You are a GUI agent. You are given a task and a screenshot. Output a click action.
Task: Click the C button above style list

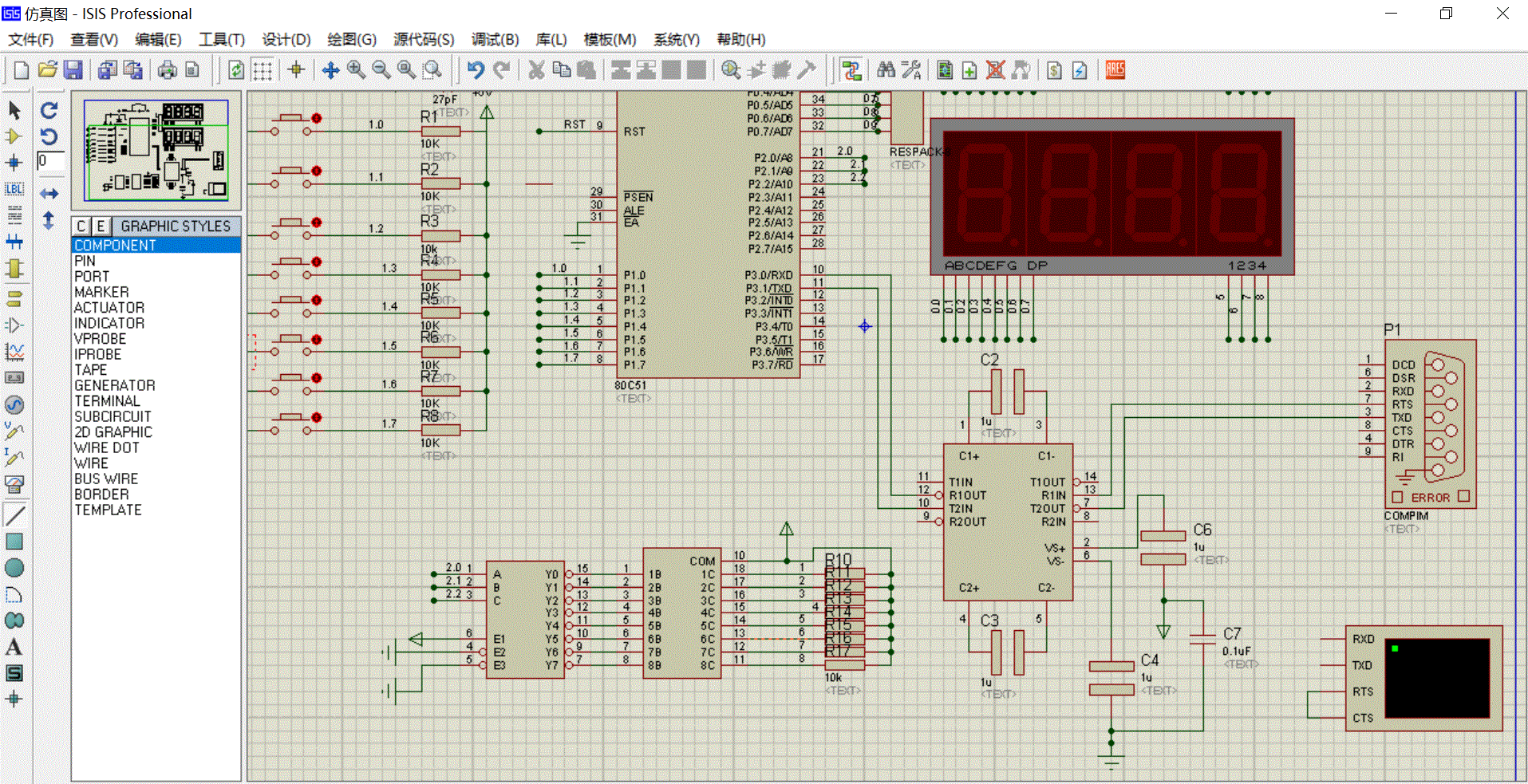tap(81, 226)
